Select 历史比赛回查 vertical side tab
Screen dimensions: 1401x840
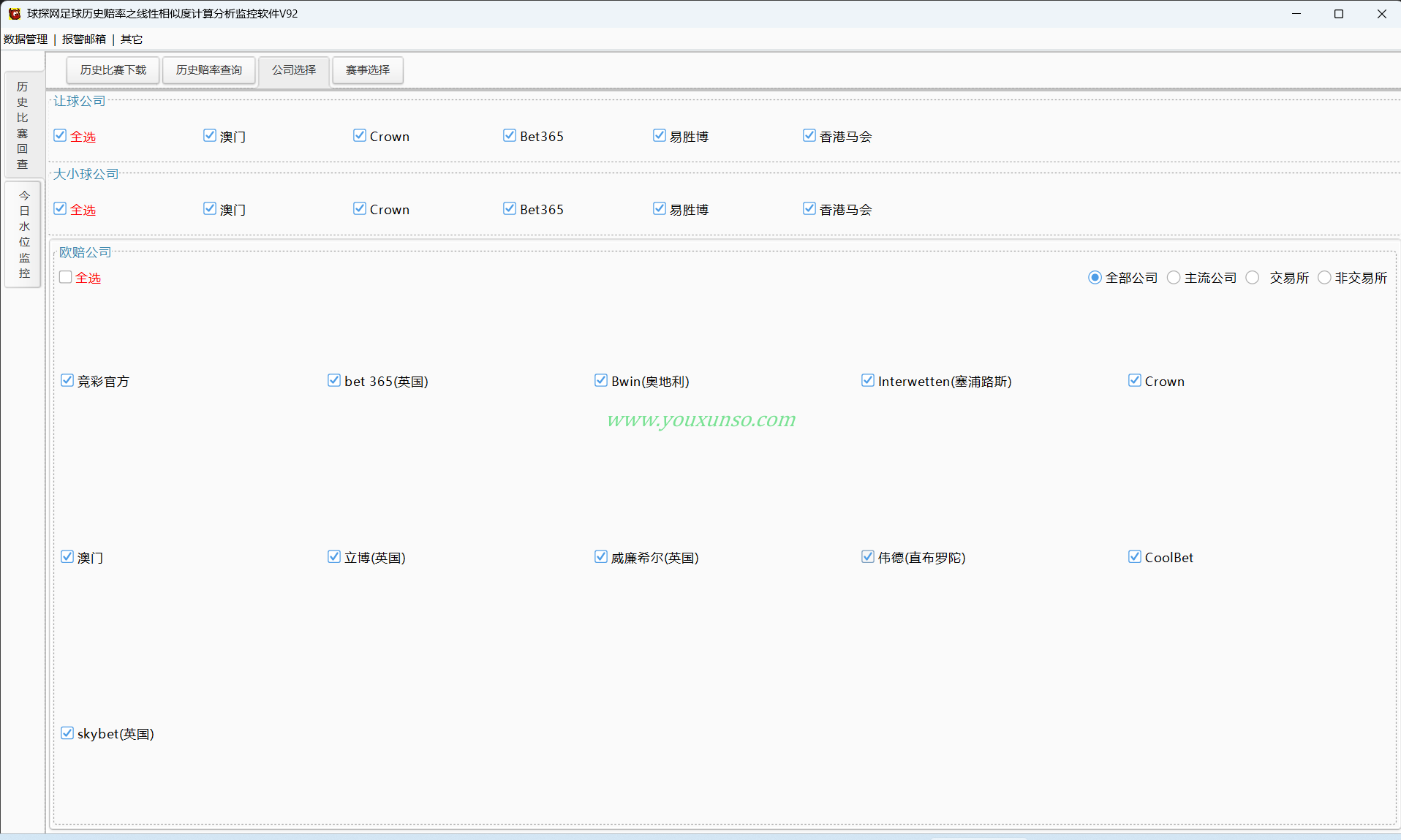(23, 125)
